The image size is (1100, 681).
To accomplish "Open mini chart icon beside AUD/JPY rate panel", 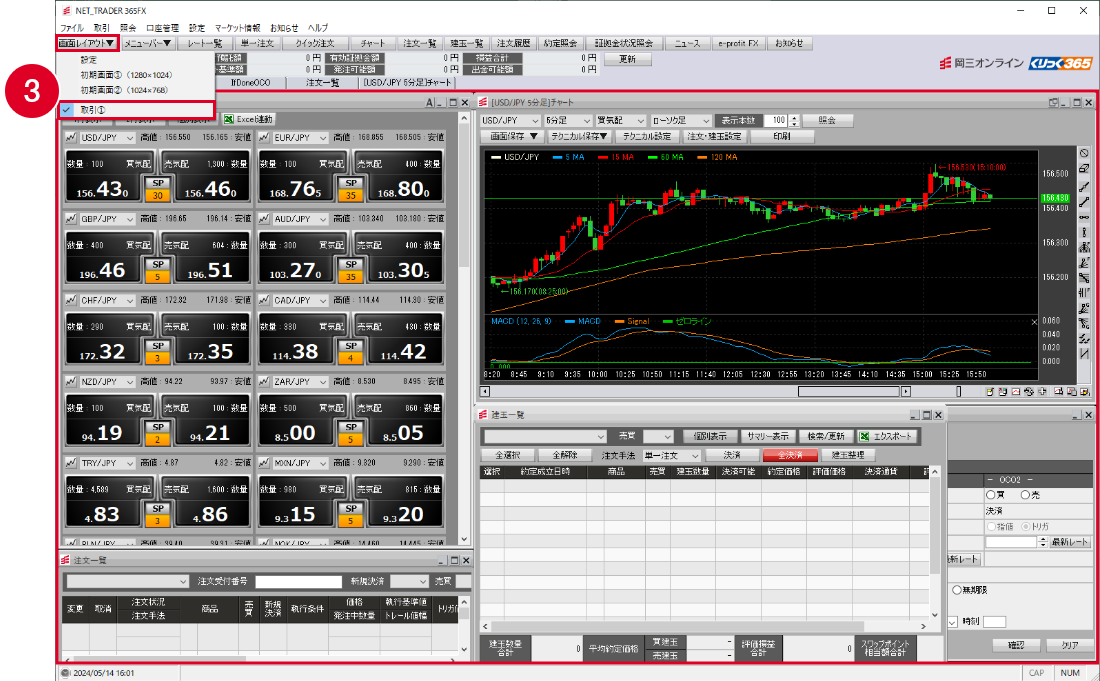I will pyautogui.click(x=264, y=220).
